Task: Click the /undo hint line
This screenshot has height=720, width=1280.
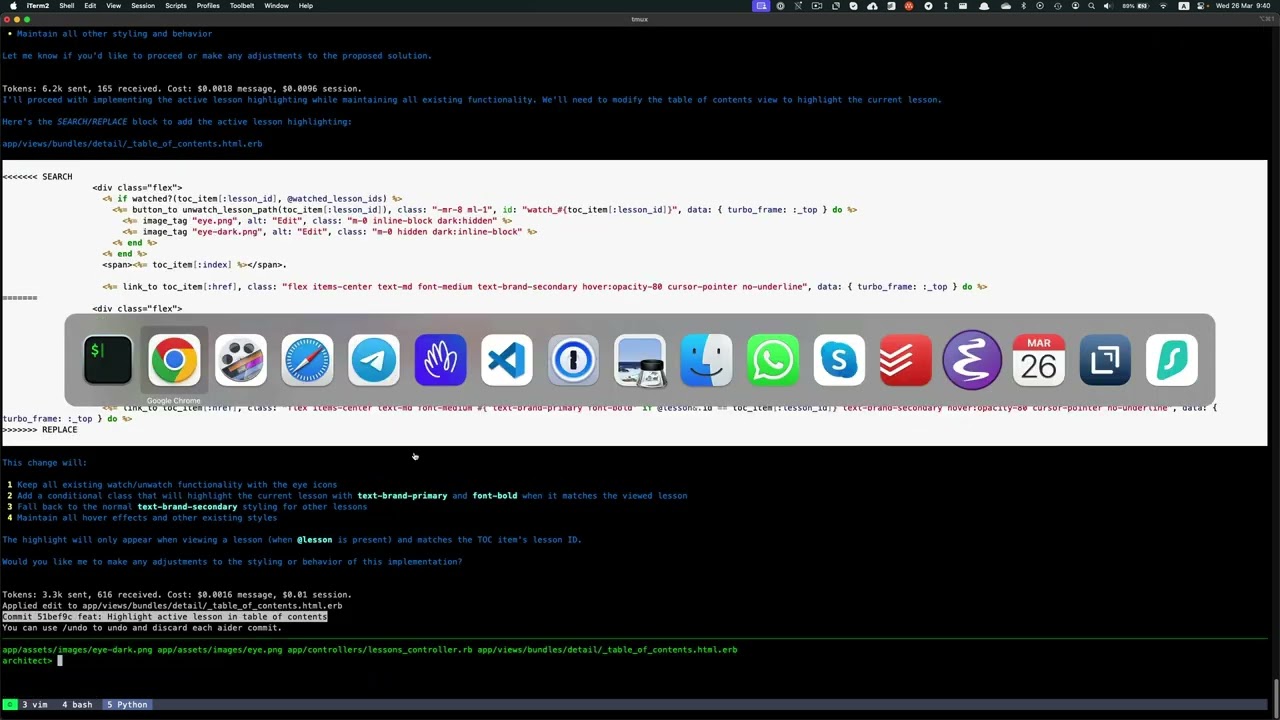Action: [142, 628]
